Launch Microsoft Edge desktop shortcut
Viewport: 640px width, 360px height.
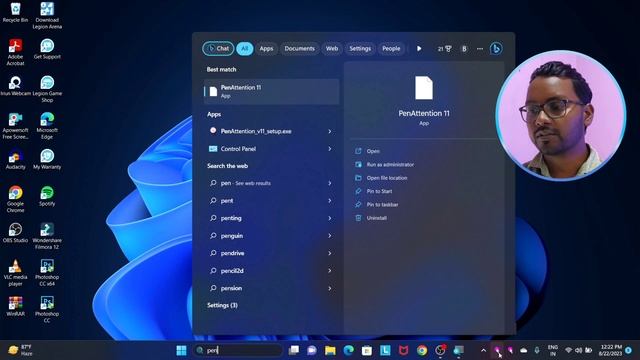(x=47, y=126)
